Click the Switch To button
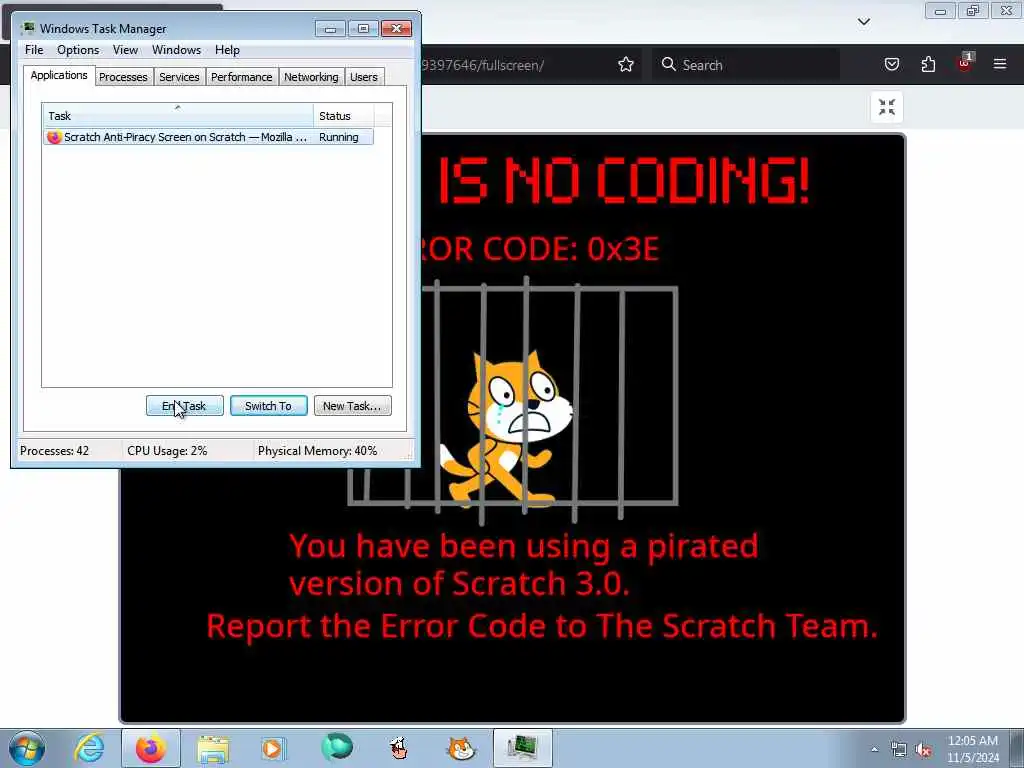This screenshot has width=1024, height=768. [x=268, y=406]
